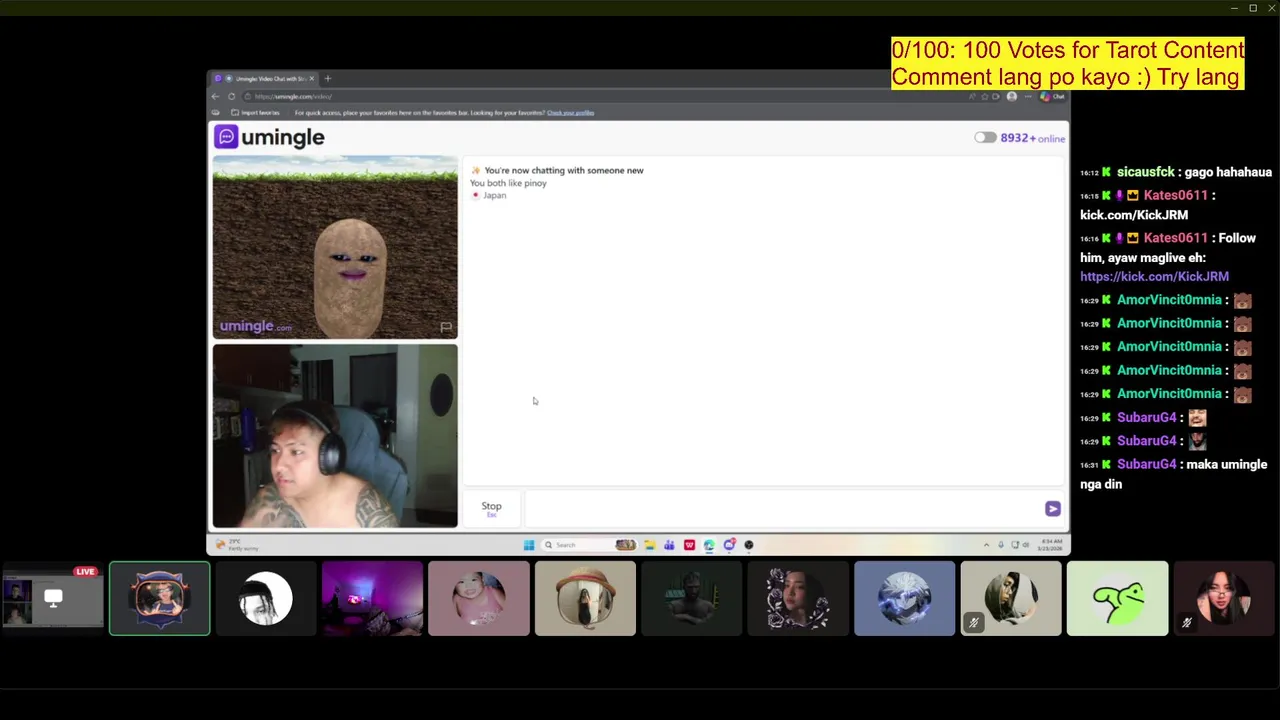Select the highlighted green-bordered participant tile
Screen dimensions: 1280x720
click(160, 598)
